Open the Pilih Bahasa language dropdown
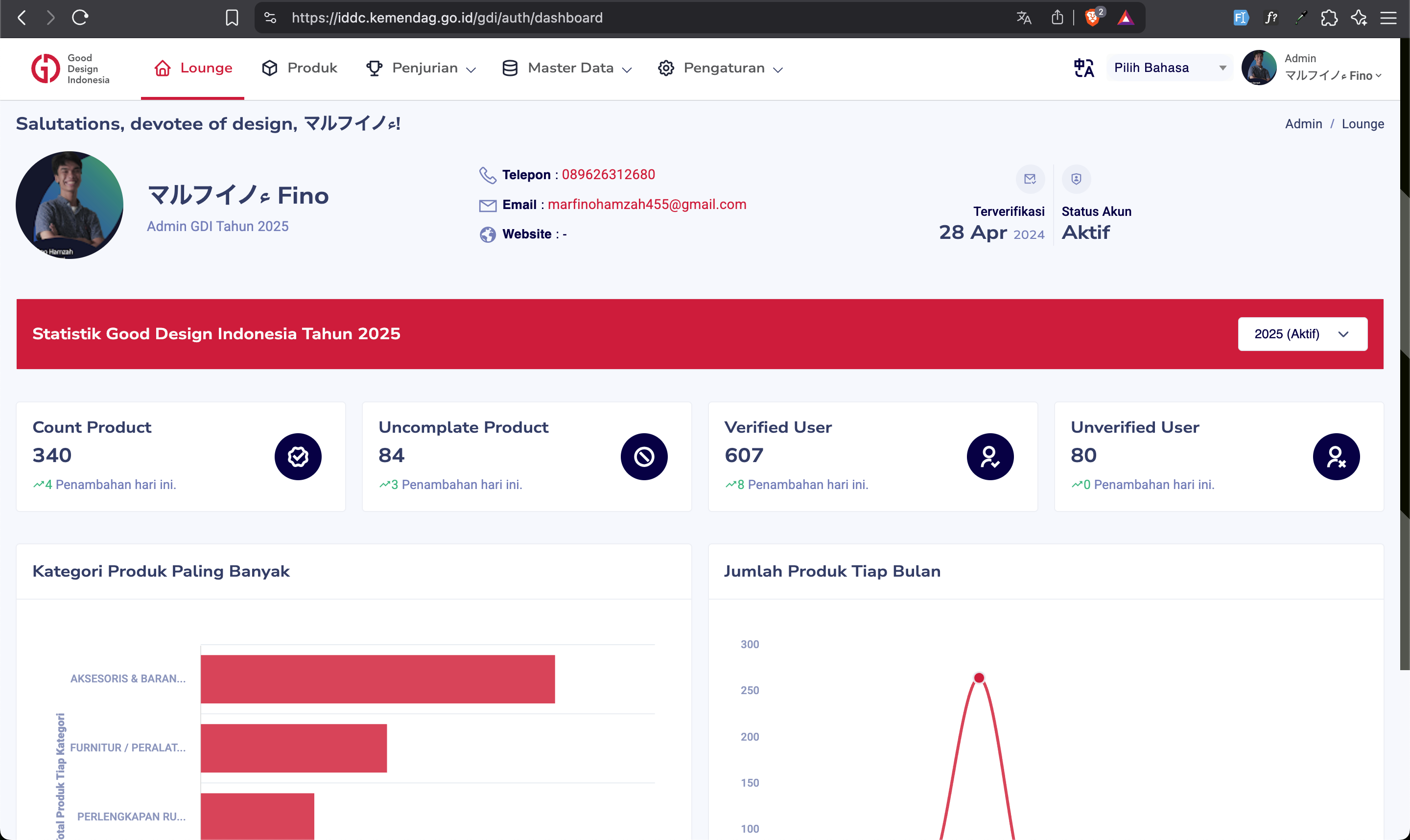Image resolution: width=1410 pixels, height=840 pixels. point(1170,68)
